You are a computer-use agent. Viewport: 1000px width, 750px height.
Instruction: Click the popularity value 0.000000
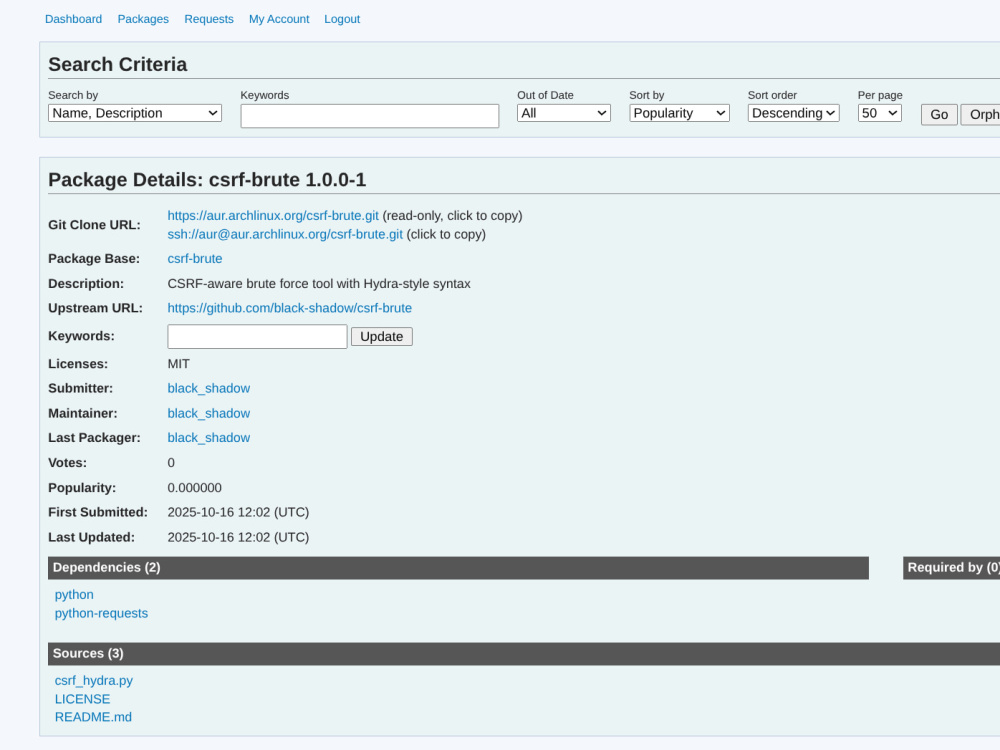[x=195, y=488]
